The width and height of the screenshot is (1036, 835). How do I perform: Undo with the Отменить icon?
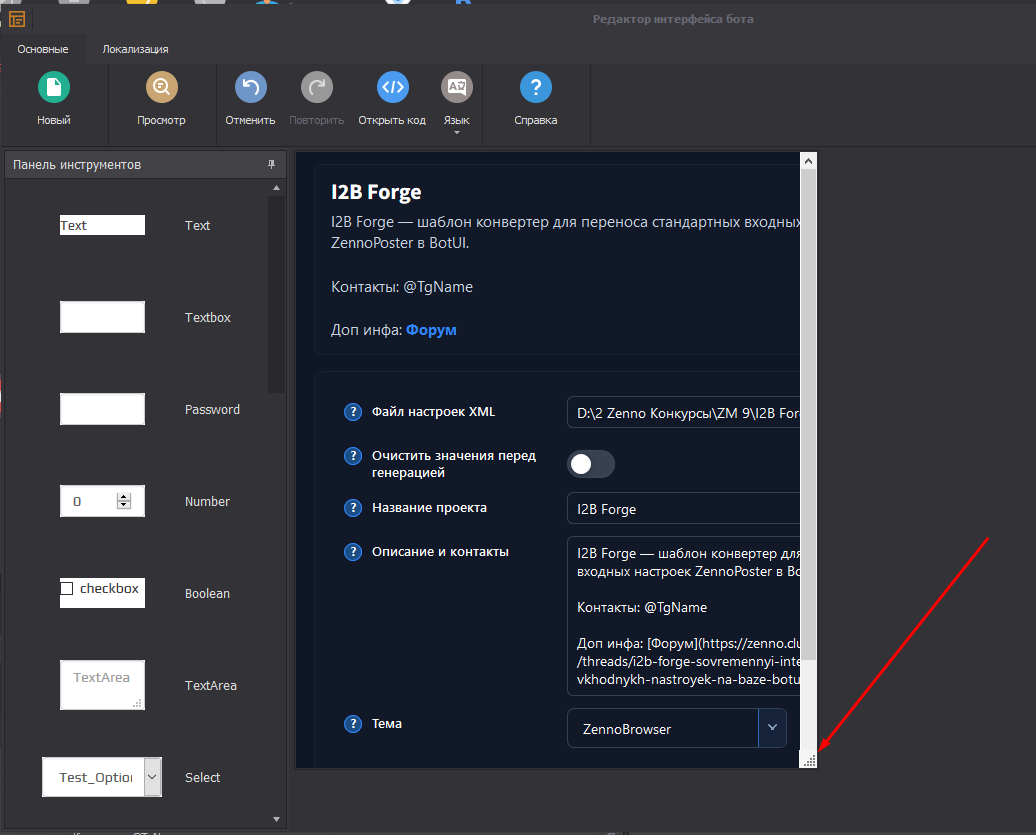coord(250,87)
